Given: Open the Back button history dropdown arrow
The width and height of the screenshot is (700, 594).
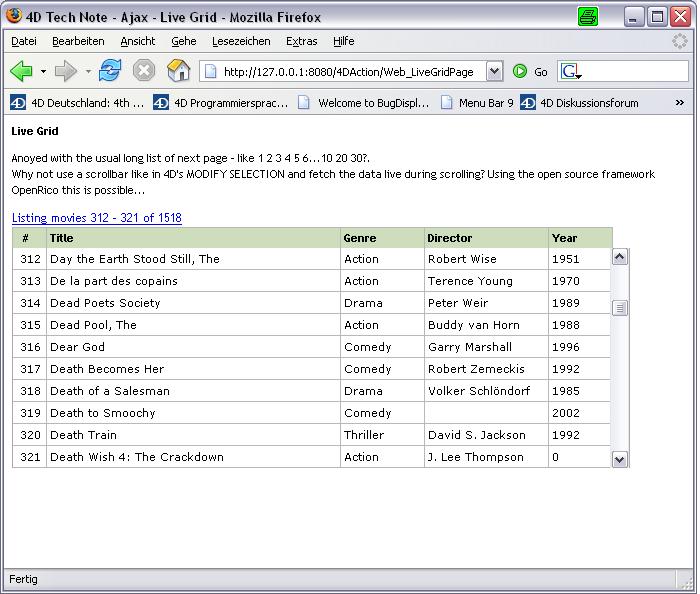Looking at the screenshot, I should pyautogui.click(x=43, y=72).
